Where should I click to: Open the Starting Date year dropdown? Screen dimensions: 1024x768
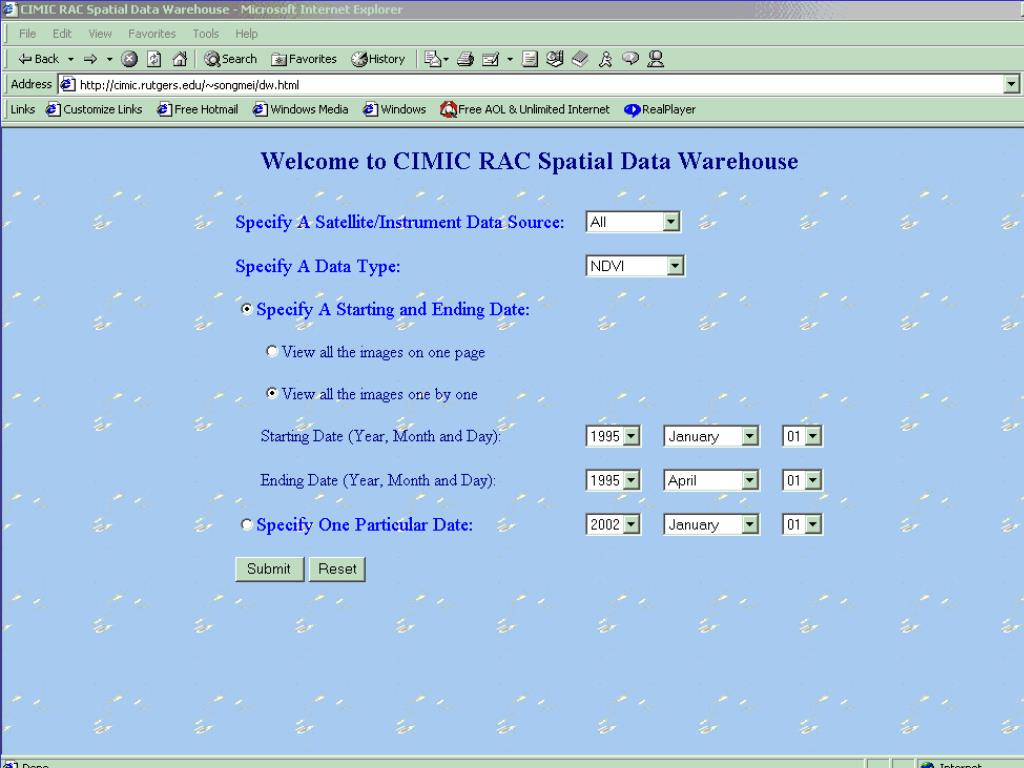[613, 436]
